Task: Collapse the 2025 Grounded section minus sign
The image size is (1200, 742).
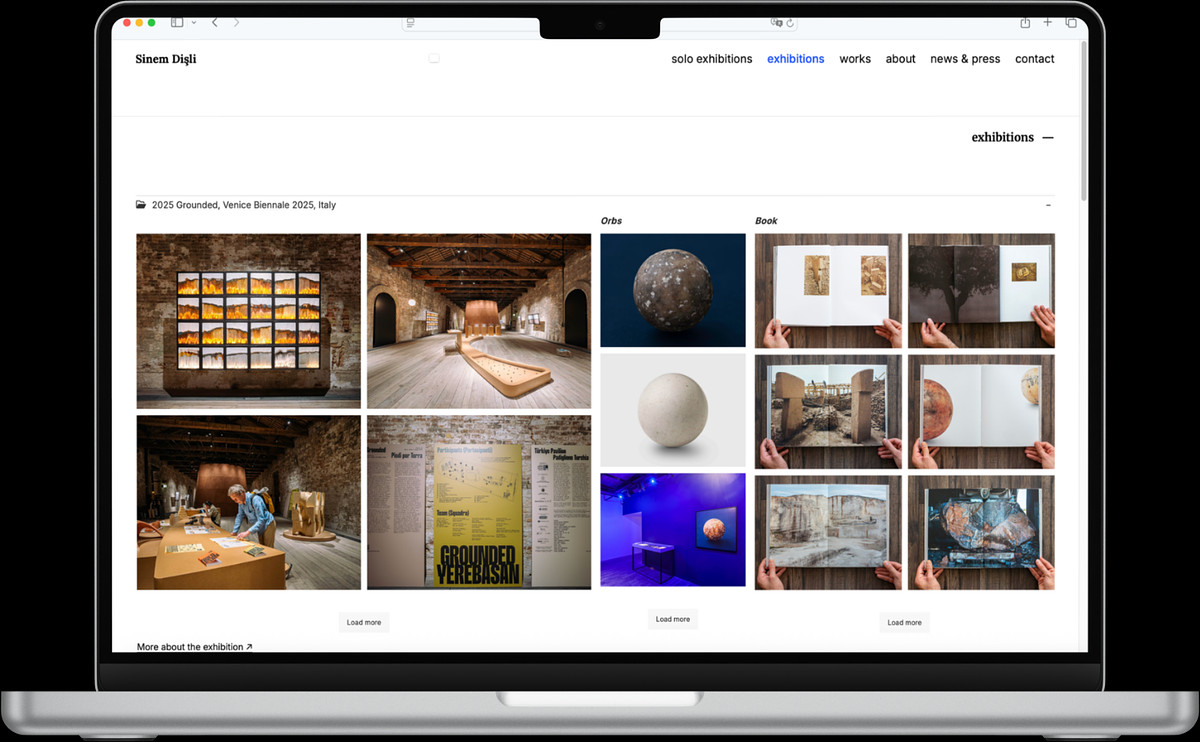Action: [1048, 205]
